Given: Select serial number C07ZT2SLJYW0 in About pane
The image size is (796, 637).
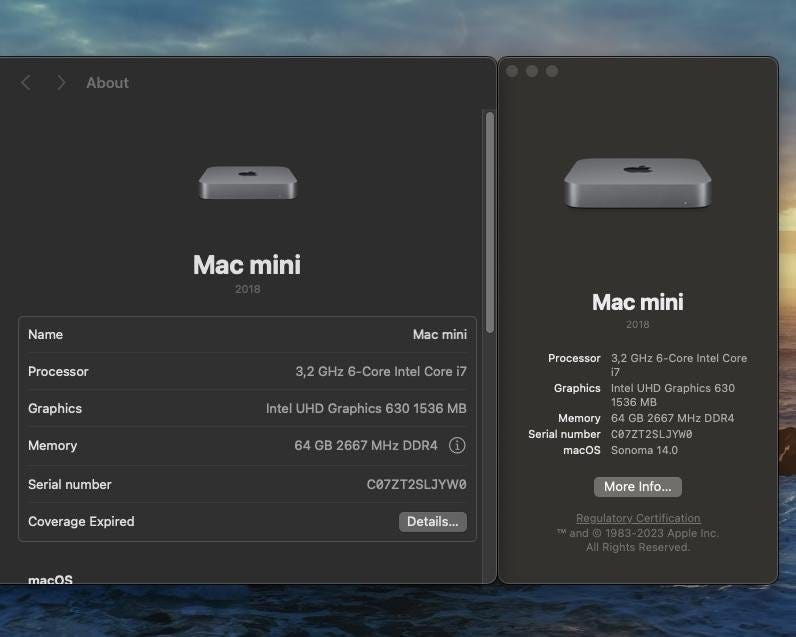Looking at the screenshot, I should point(416,485).
